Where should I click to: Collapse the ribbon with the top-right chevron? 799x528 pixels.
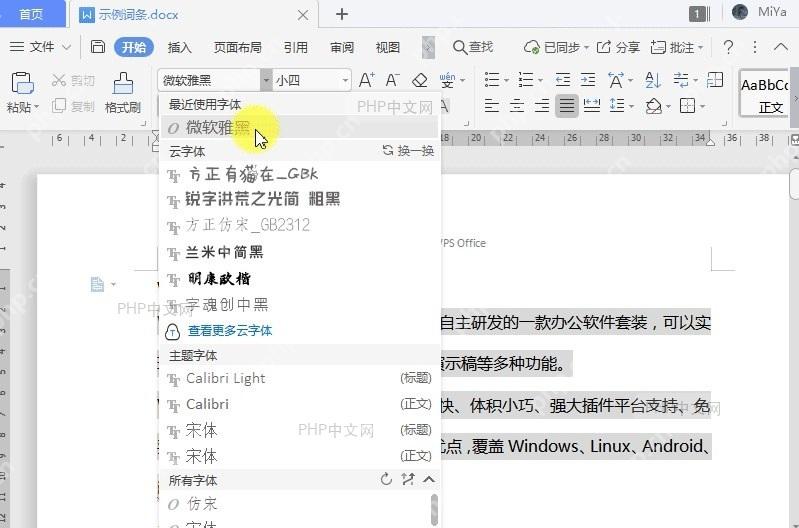(x=781, y=47)
